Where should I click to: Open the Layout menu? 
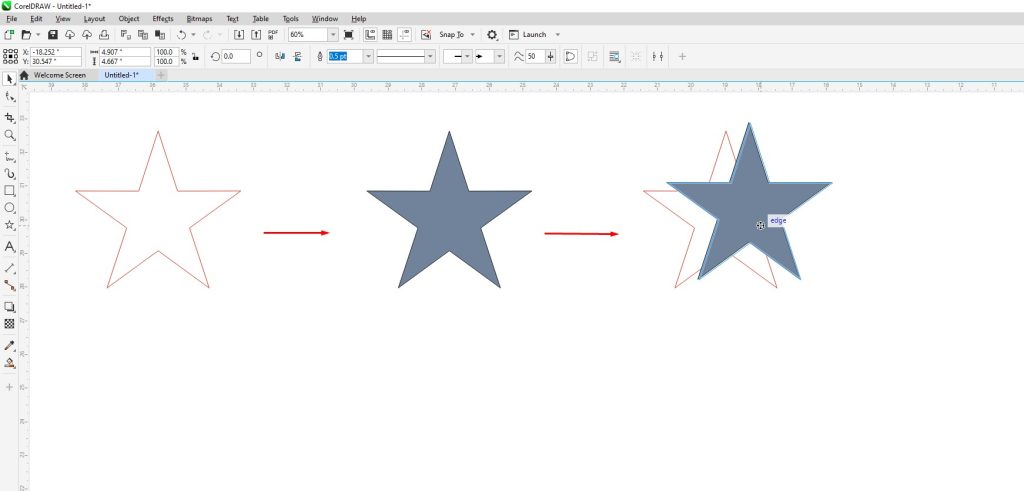pos(95,19)
